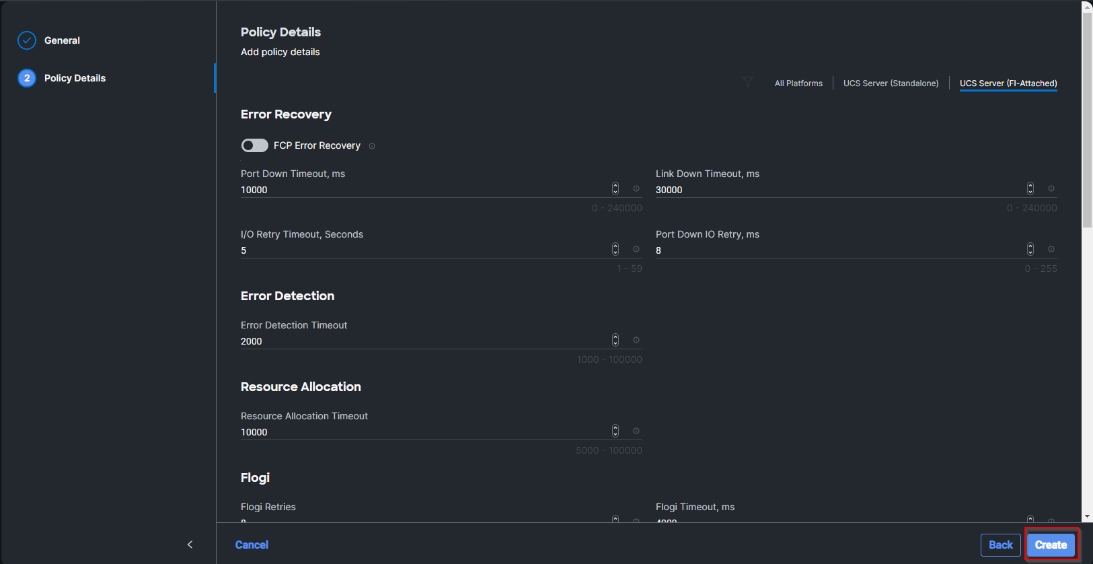This screenshot has width=1093, height=564.
Task: Select the All Platforms tab
Action: coord(798,83)
